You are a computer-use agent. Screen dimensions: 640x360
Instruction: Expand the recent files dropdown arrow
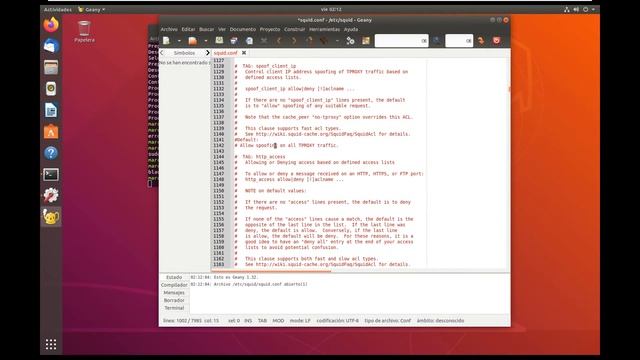pyautogui.click(x=206, y=41)
